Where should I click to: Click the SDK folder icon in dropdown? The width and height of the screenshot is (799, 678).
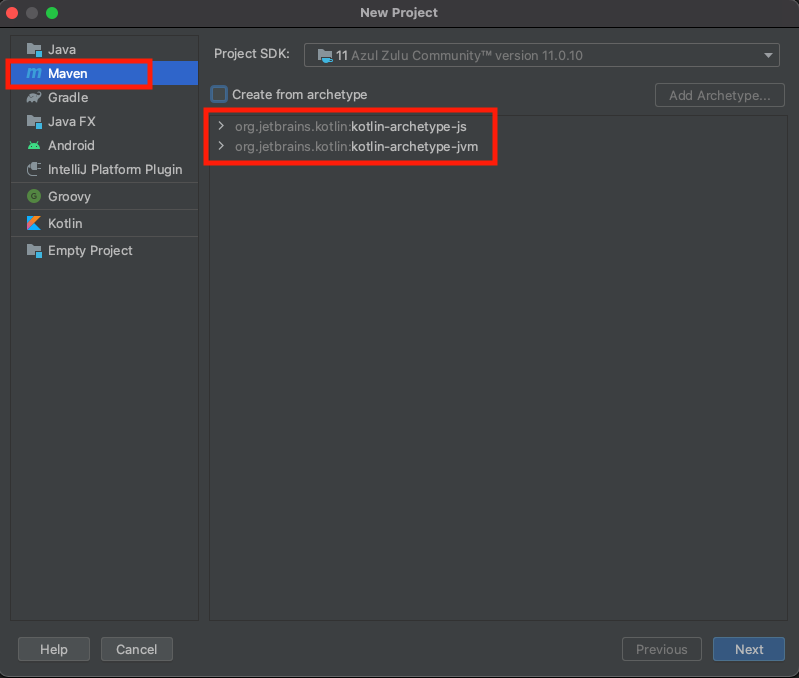[x=325, y=56]
